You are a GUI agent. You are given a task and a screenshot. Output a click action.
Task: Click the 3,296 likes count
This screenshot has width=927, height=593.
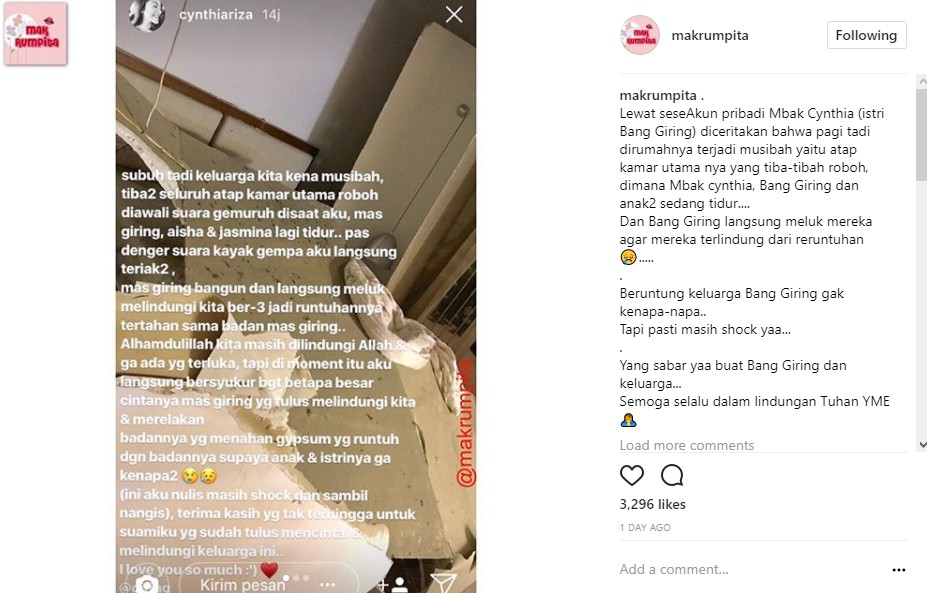(x=652, y=504)
